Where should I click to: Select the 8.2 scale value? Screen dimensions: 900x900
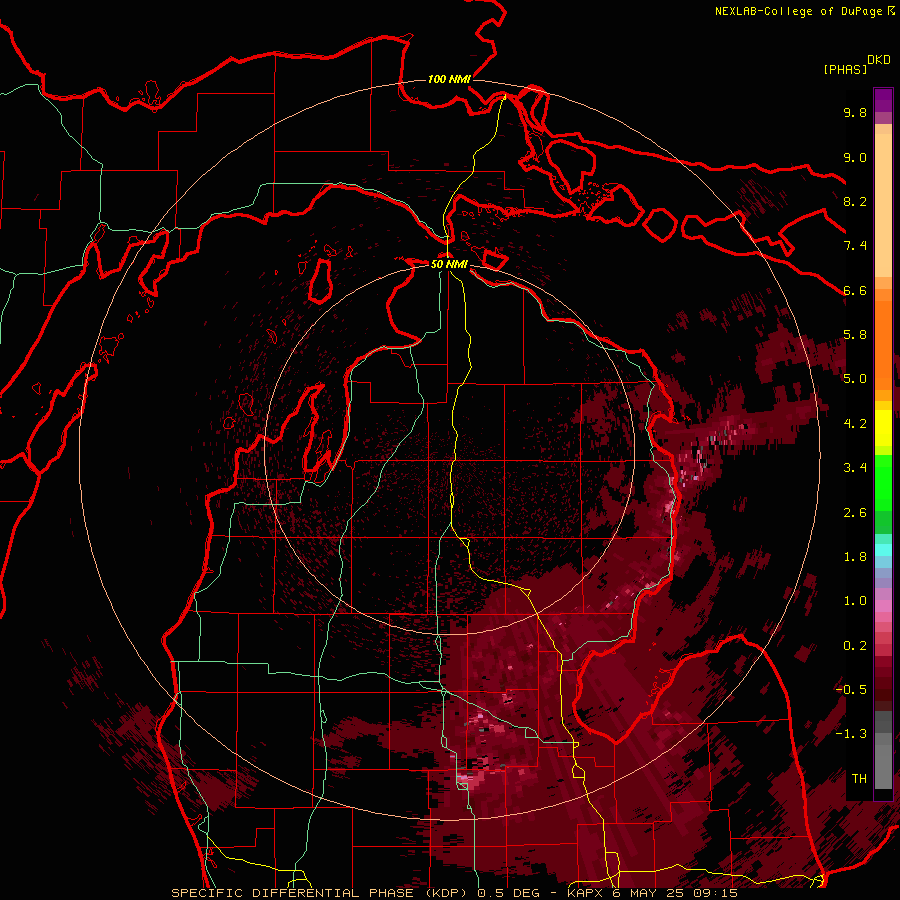tap(855, 201)
